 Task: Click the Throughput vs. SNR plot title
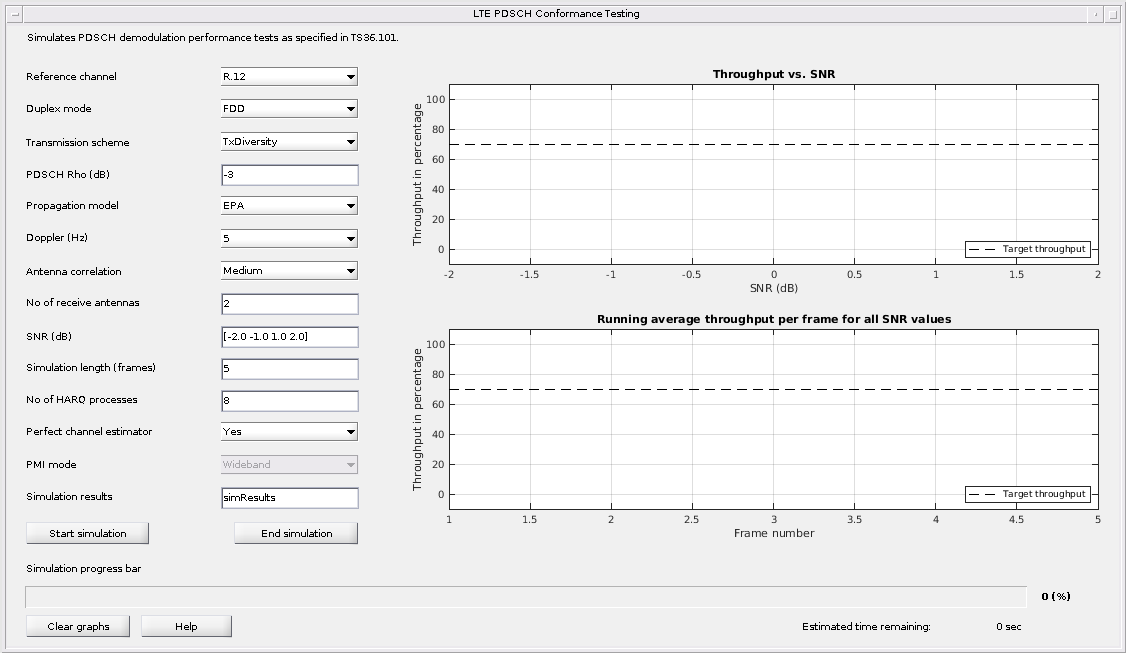click(x=773, y=74)
